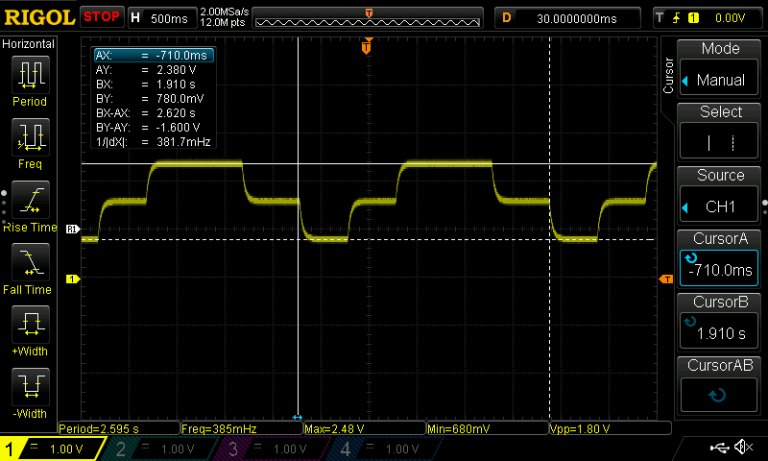Toggle the speaker sound icon
Viewport: 768px width, 461px height.
pos(744,447)
